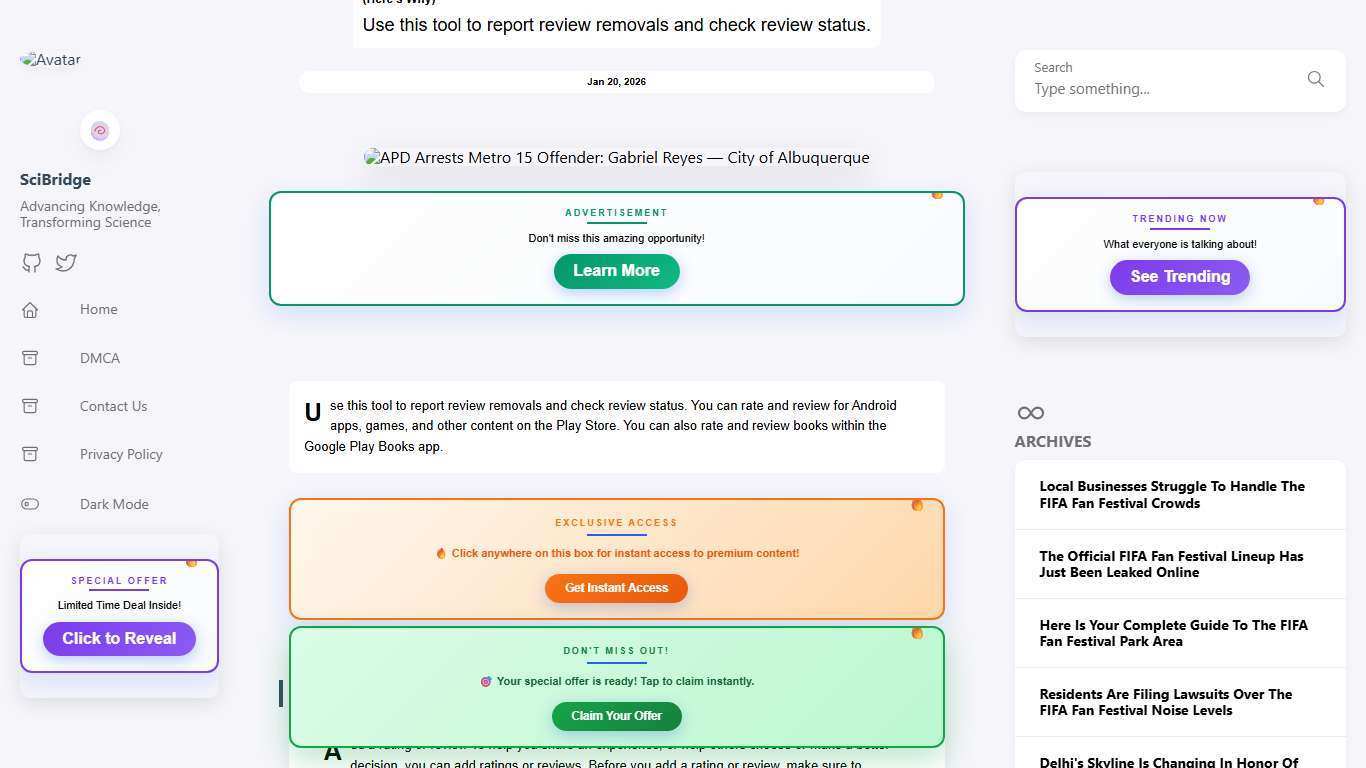Click the infinity icon above Archives
The image size is (1366, 768).
pos(1030,413)
